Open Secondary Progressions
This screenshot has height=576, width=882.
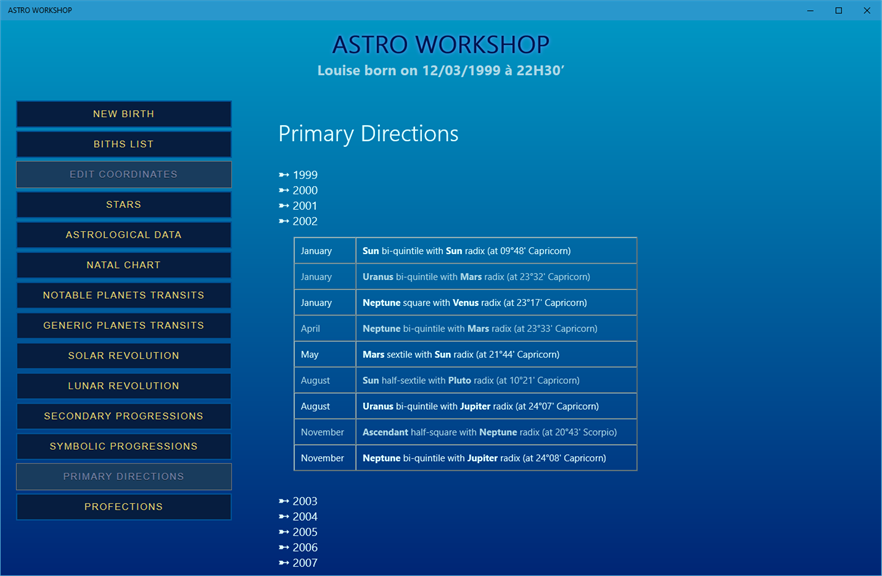point(124,416)
